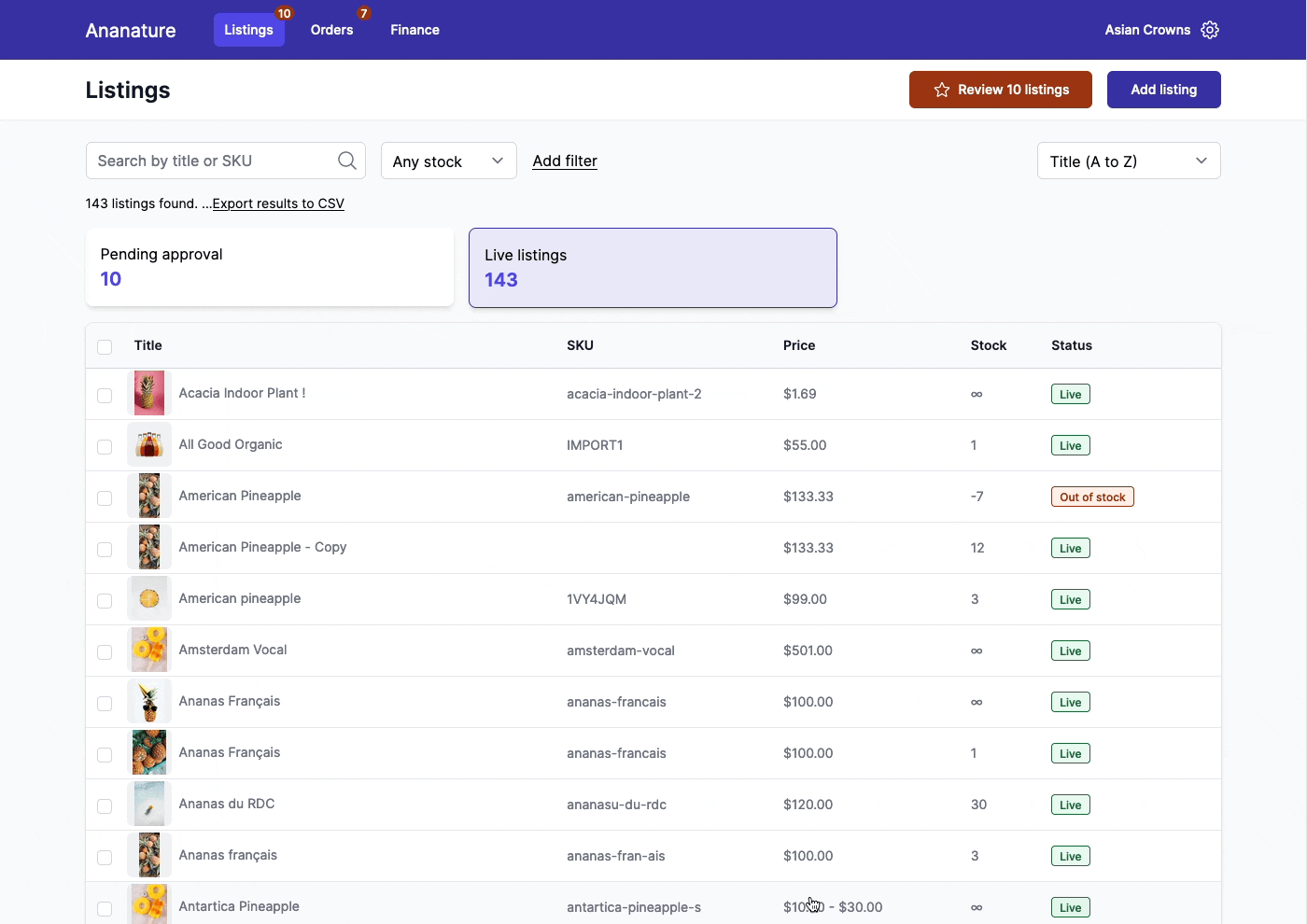Open settings gear next to Asian Crowns
Screen dimensions: 1307x924
pyautogui.click(x=1210, y=30)
